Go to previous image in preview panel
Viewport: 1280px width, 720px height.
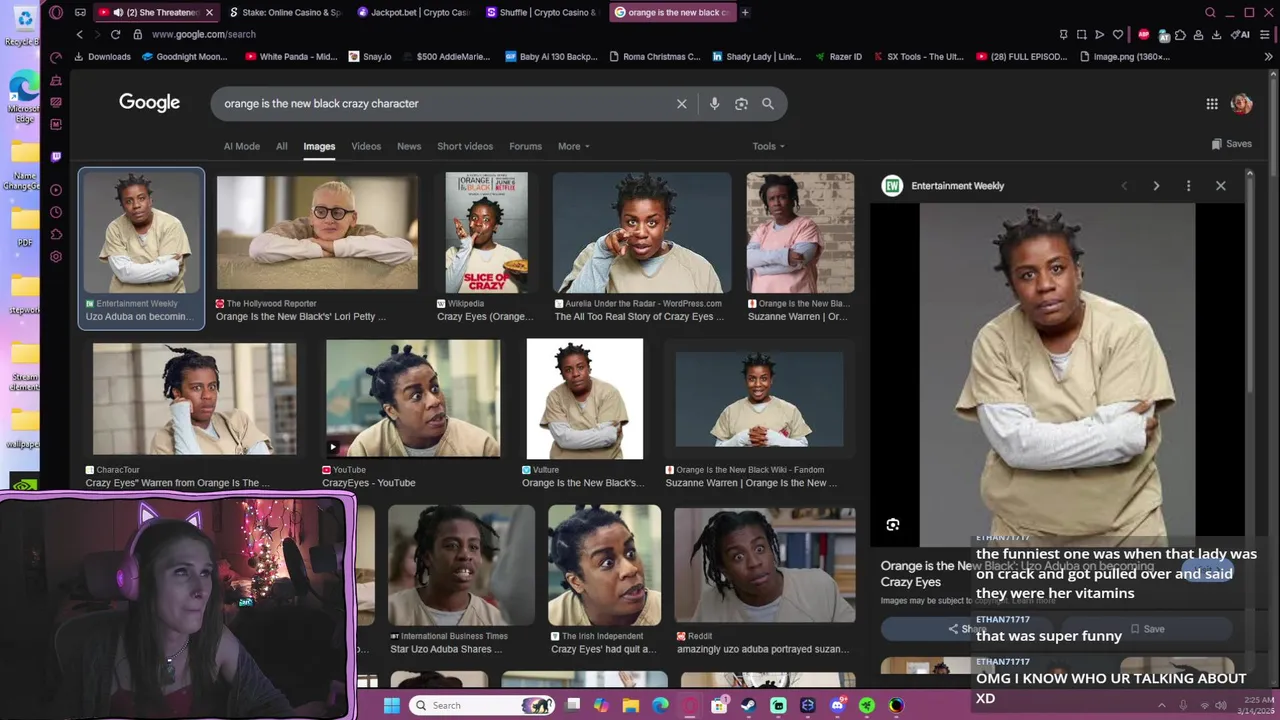point(1124,186)
